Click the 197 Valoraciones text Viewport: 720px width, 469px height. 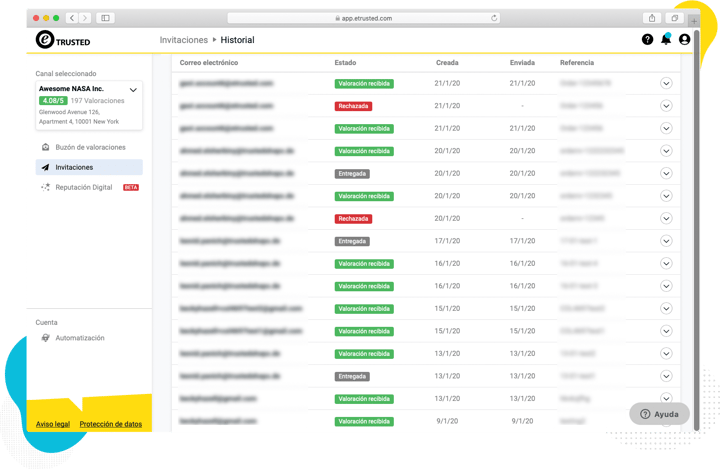coord(97,101)
